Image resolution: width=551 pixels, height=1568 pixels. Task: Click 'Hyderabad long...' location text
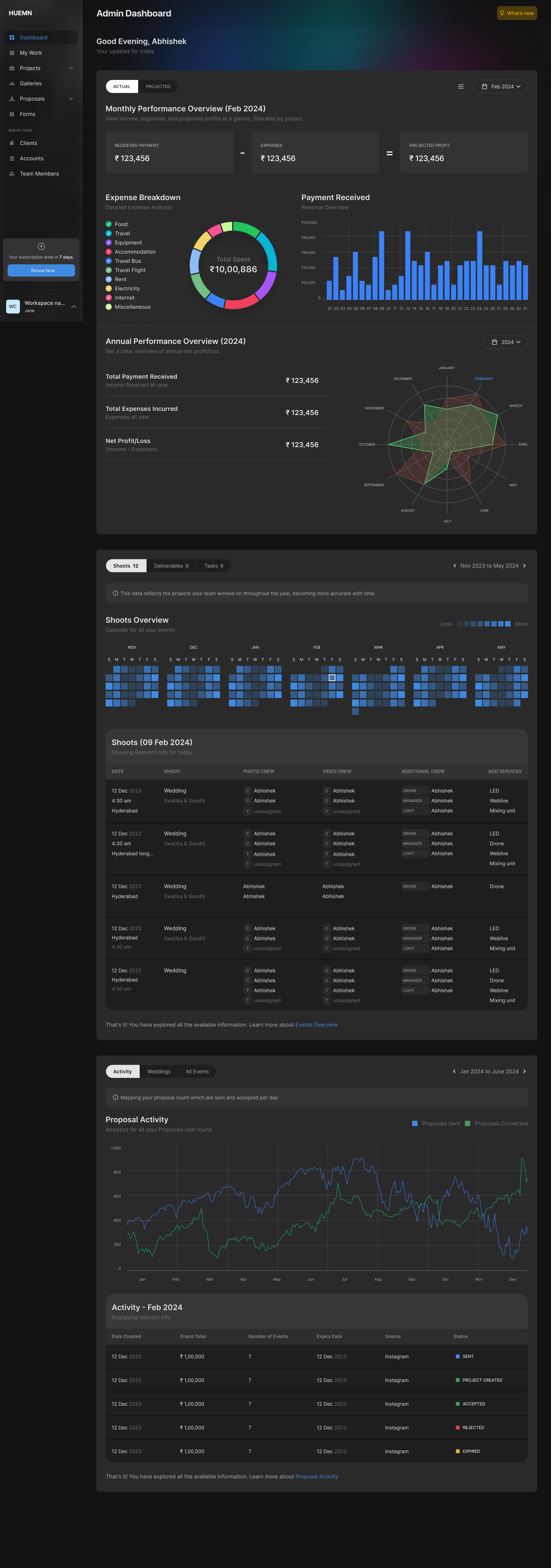(x=133, y=853)
